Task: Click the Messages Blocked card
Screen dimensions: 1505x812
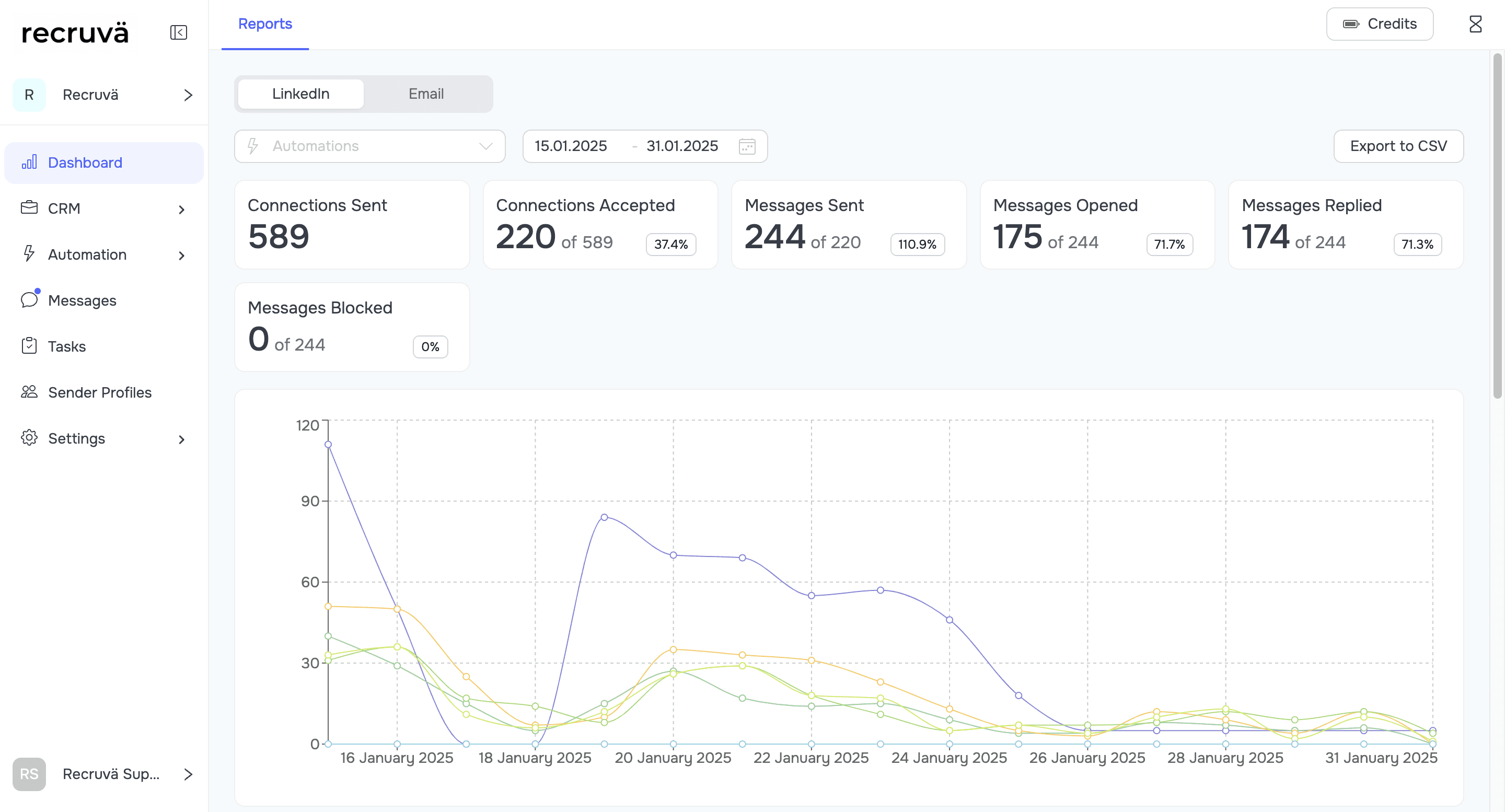Action: [352, 327]
